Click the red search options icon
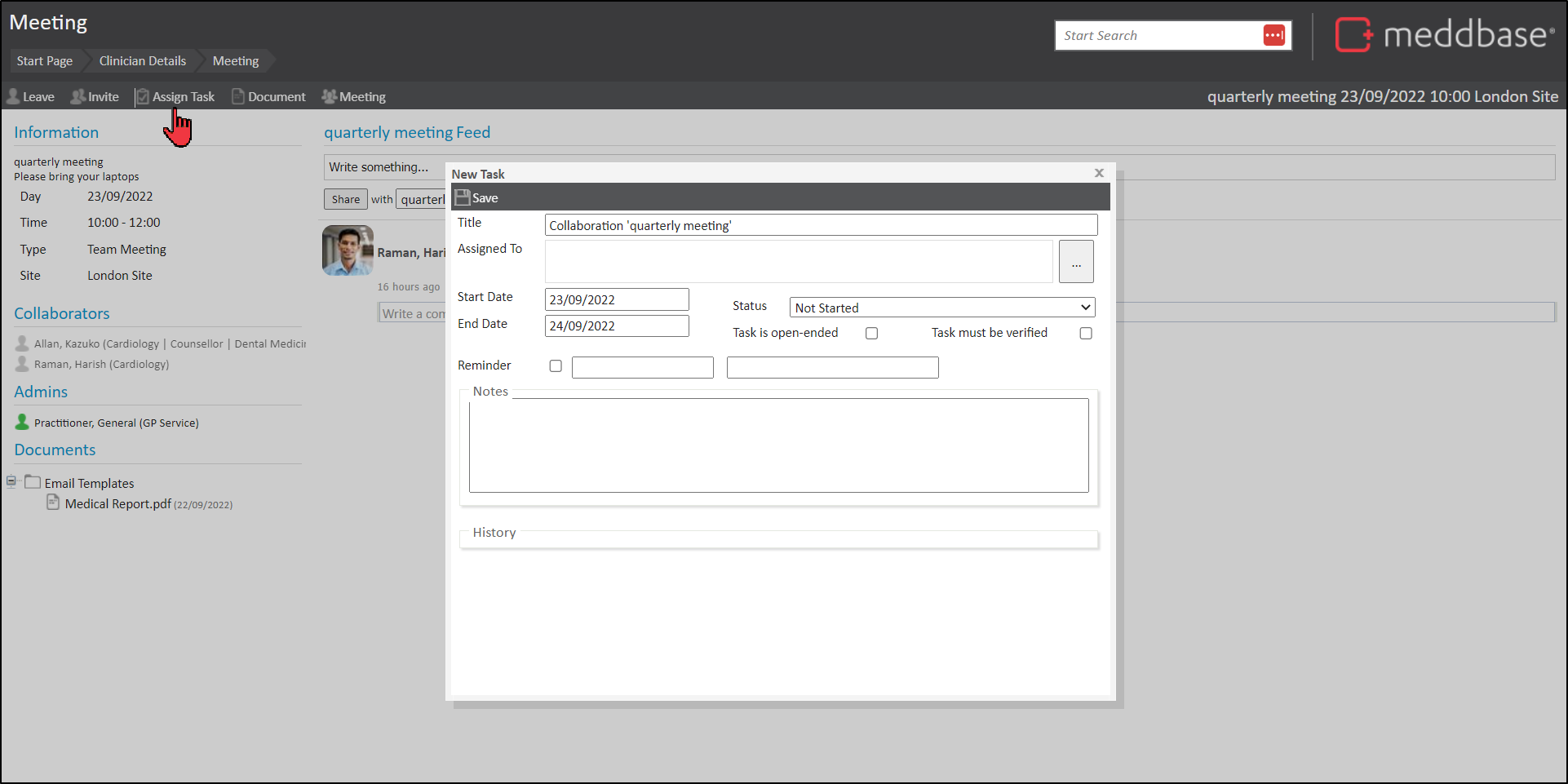The height and width of the screenshot is (784, 1568). click(1273, 35)
